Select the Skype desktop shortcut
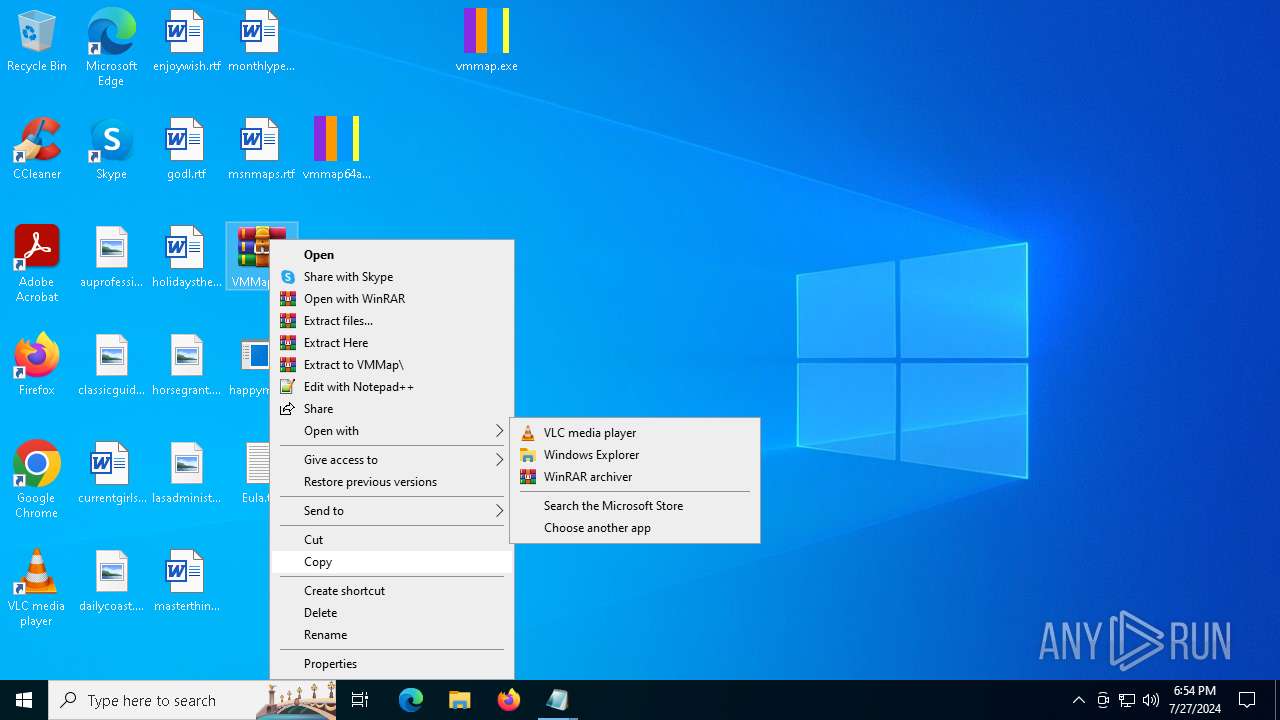1280x720 pixels. click(x=111, y=150)
